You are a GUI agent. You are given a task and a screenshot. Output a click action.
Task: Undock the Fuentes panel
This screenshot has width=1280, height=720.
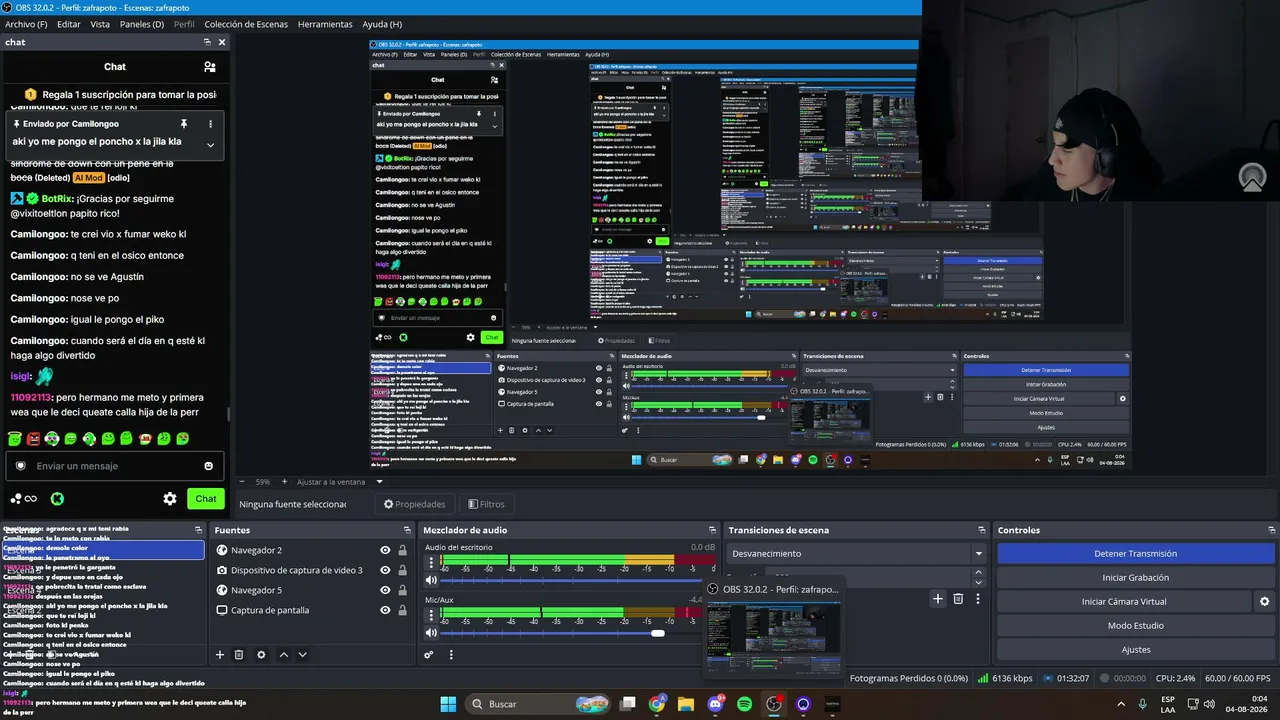(407, 530)
